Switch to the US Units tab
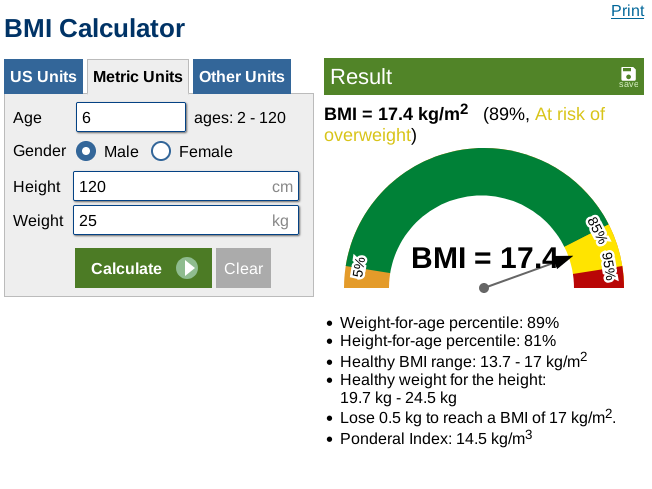 44,77
